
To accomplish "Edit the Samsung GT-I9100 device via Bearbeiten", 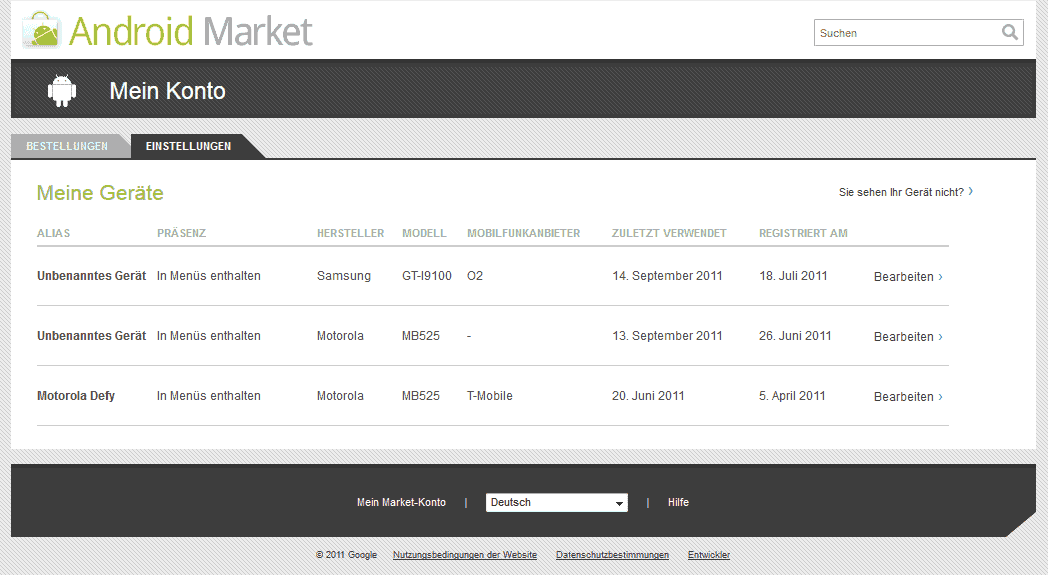I will point(908,277).
